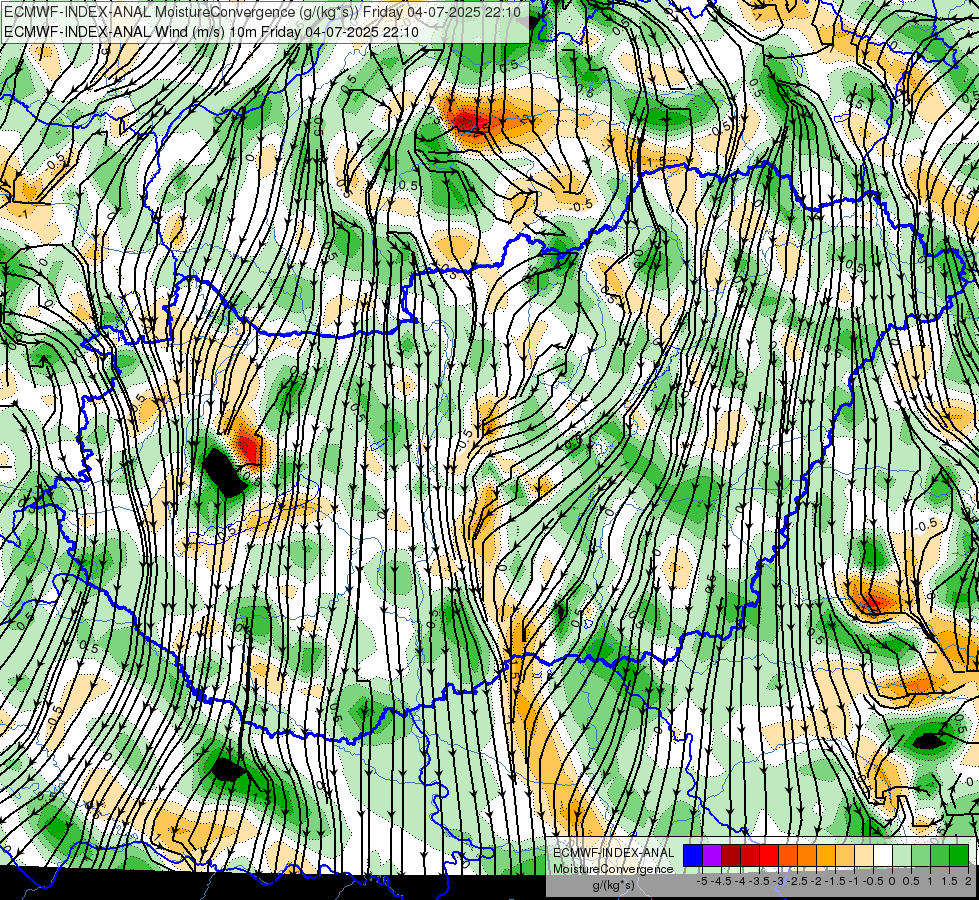Click the white swatch left of 0
979x900 pixels.
click(883, 856)
